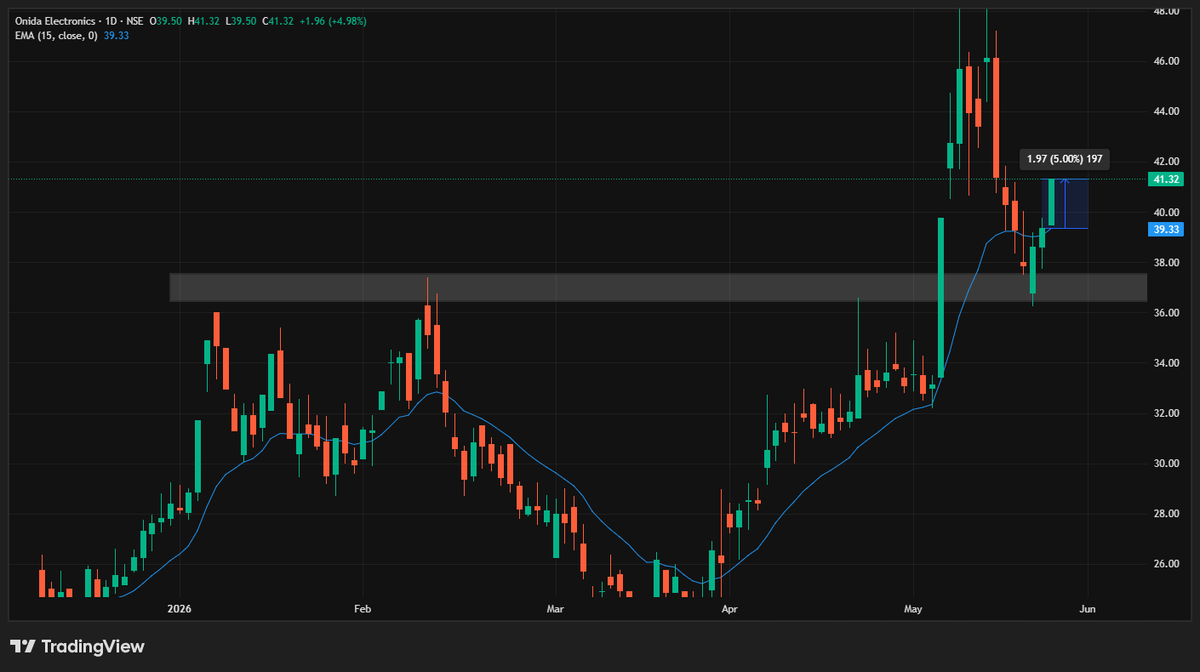Select the L39.50 low value in legend
This screenshot has height=672, width=1200.
240,20
